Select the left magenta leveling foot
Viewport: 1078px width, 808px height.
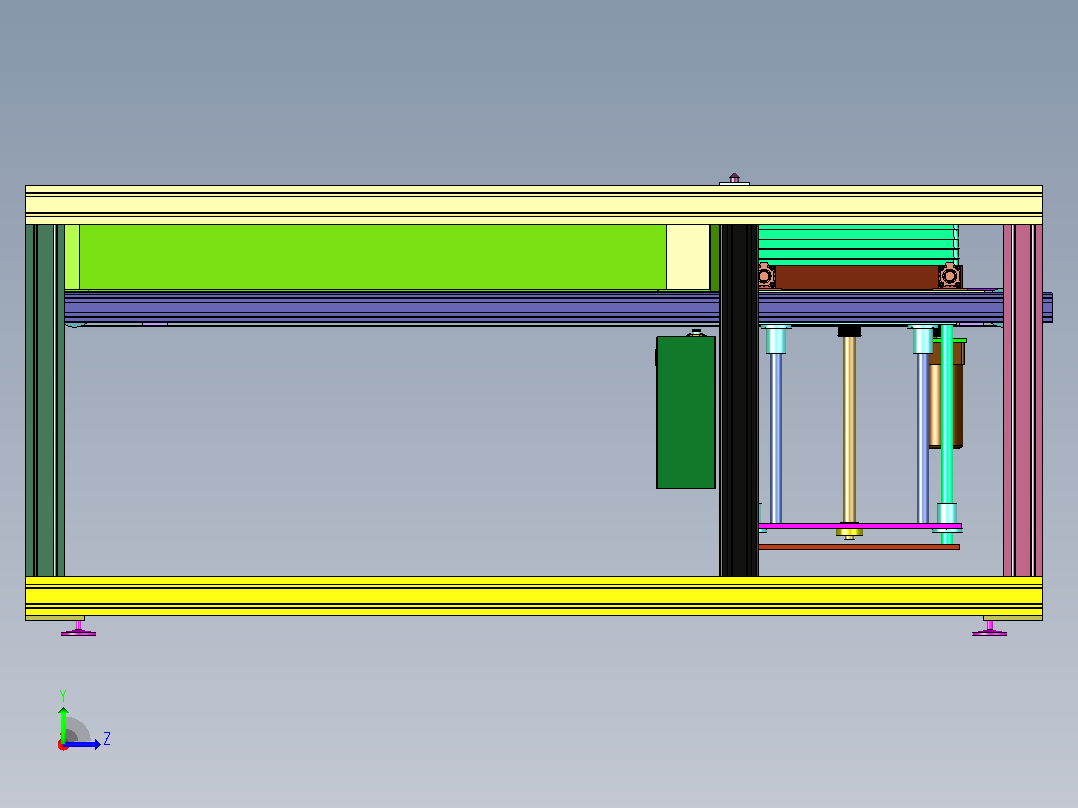(78, 629)
